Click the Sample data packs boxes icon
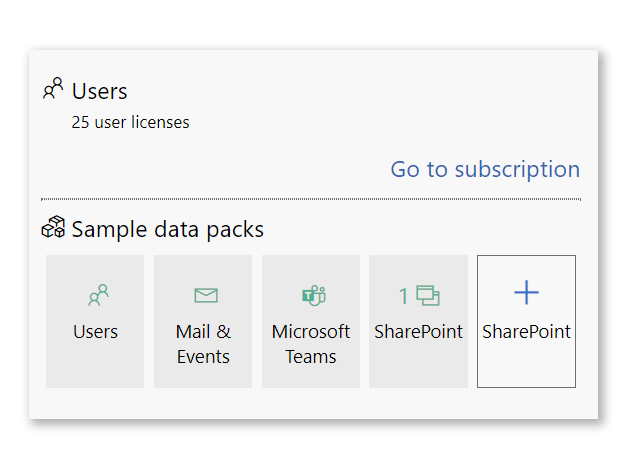Image resolution: width=630 pixels, height=472 pixels. click(53, 229)
